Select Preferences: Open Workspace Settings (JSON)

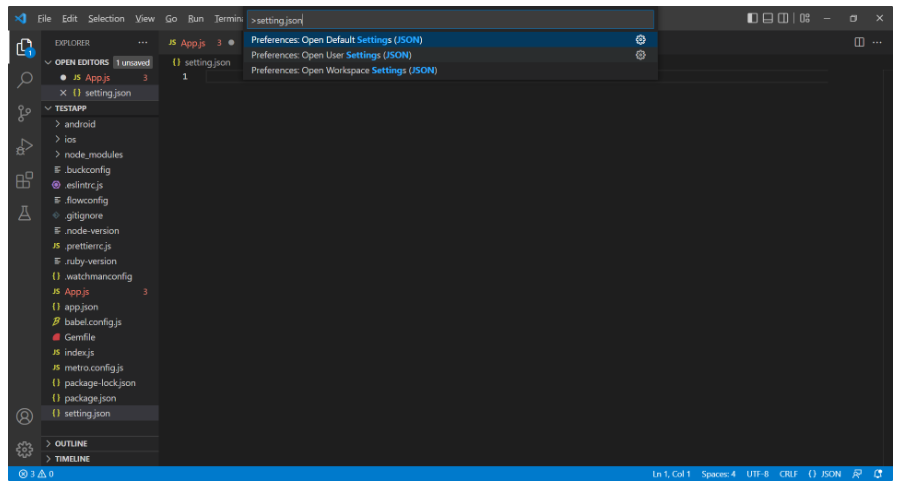point(450,71)
